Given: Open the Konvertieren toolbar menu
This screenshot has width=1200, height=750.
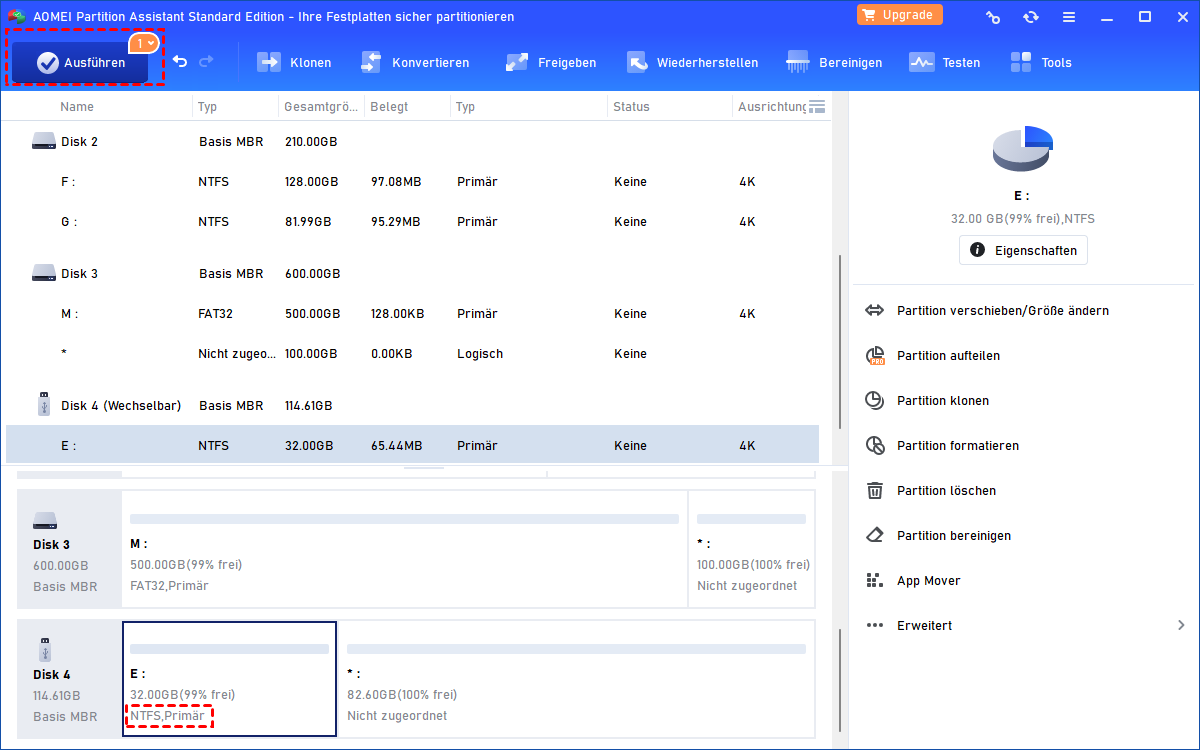Looking at the screenshot, I should (414, 62).
